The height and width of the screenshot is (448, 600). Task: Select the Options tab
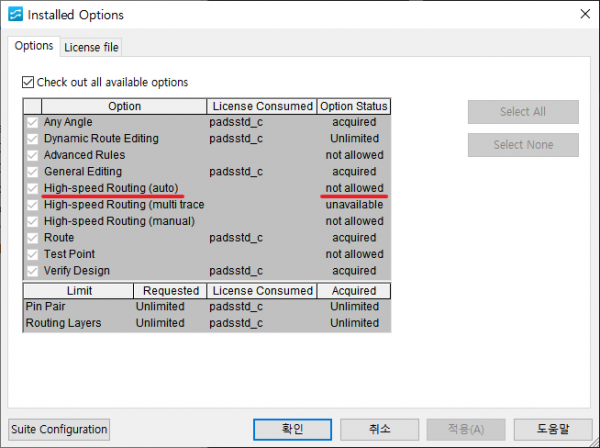tap(34, 46)
